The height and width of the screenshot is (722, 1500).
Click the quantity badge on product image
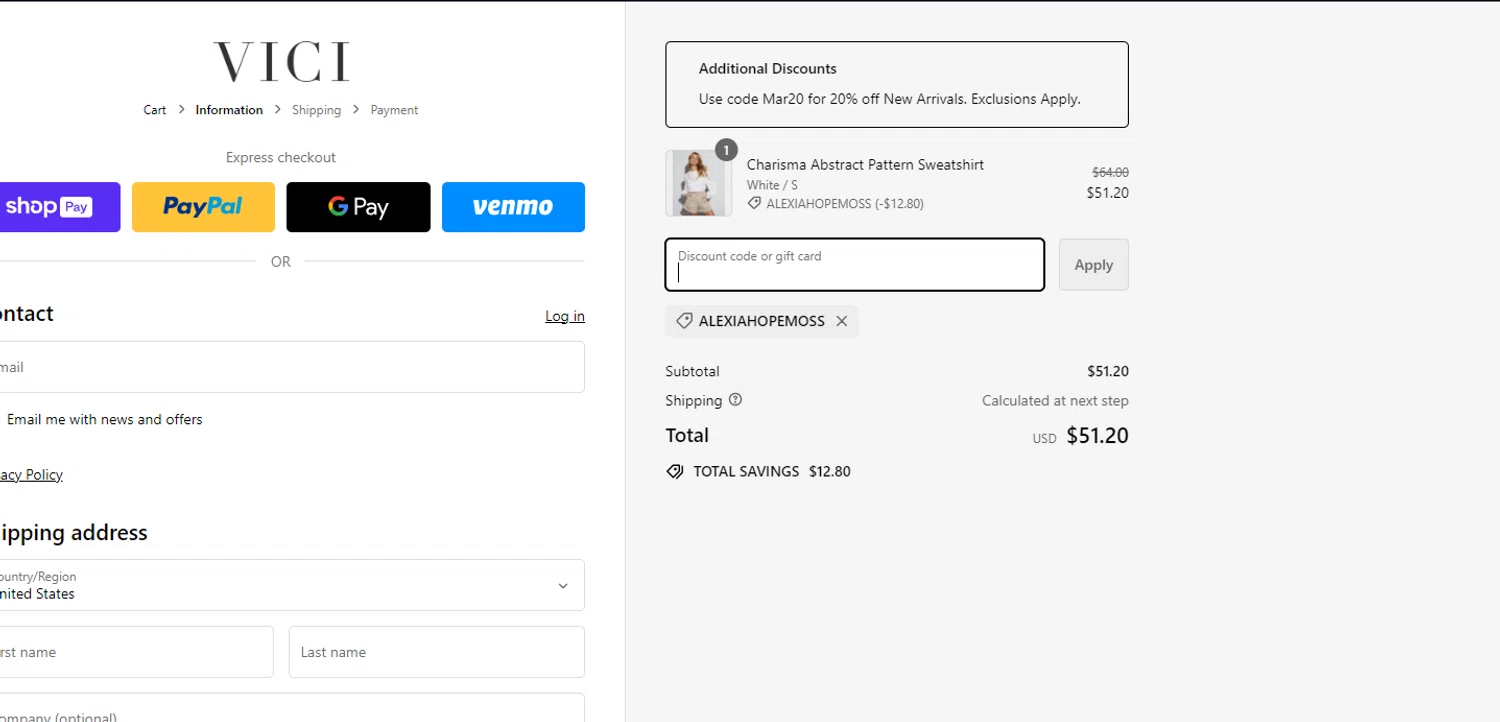click(726, 150)
